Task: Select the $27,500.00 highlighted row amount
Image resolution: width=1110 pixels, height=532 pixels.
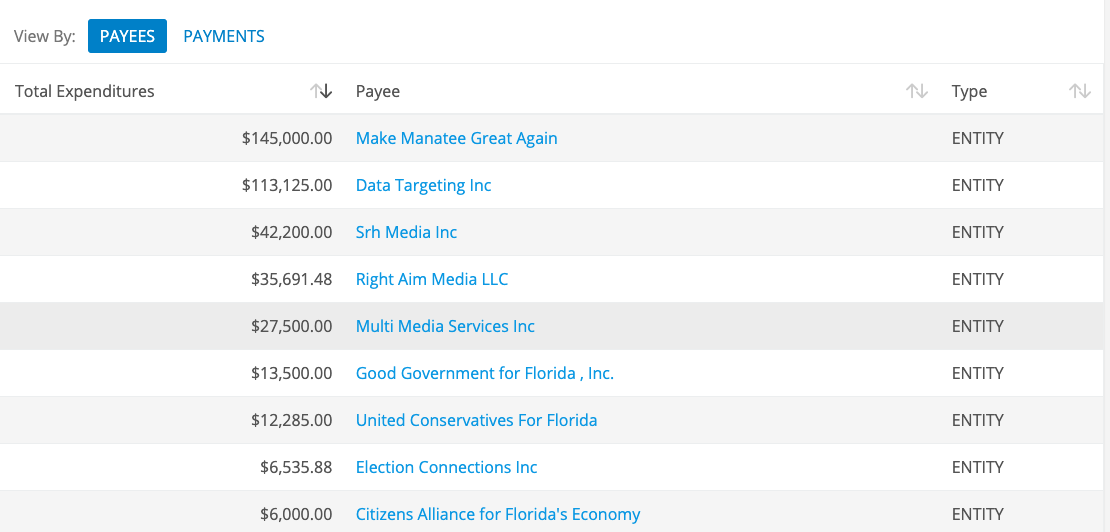Action: 292,326
